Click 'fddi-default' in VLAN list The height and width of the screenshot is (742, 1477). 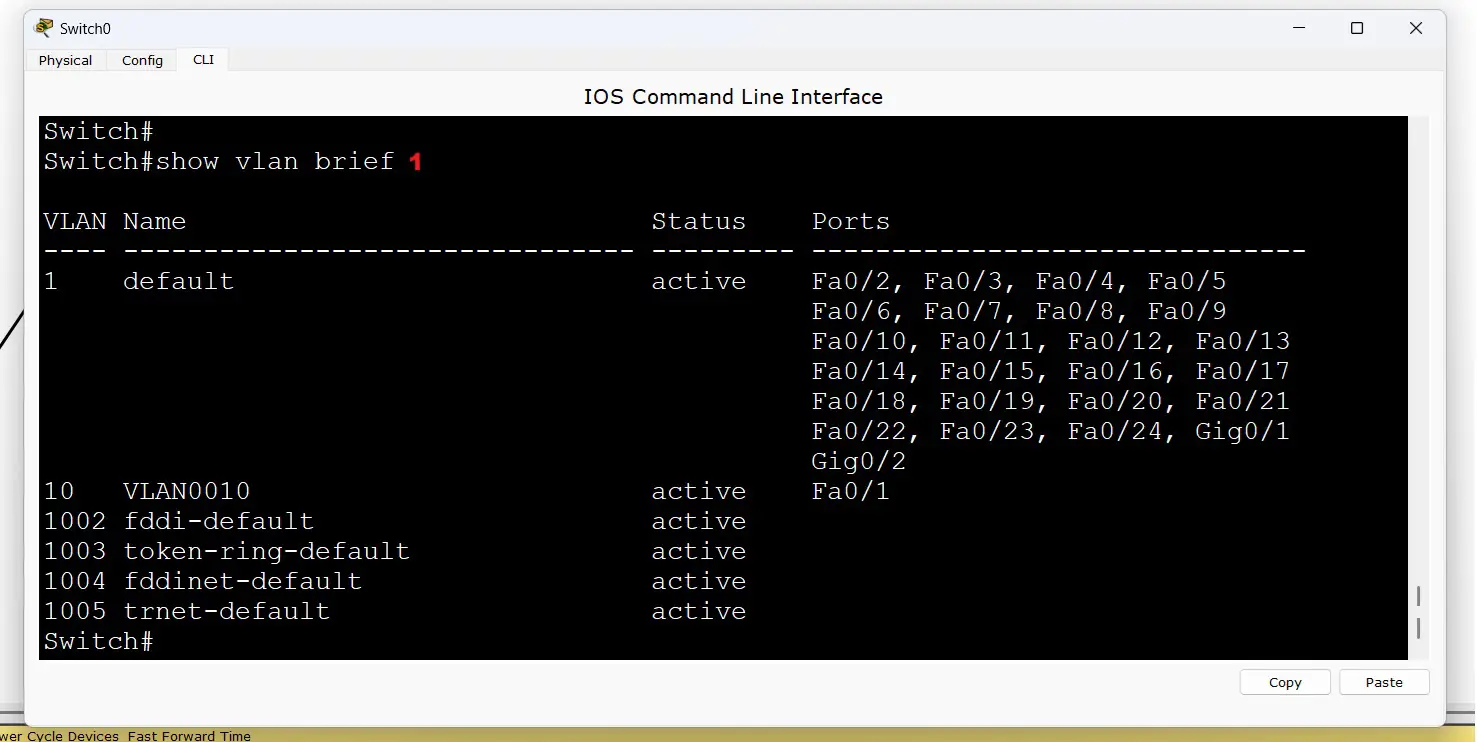(218, 521)
